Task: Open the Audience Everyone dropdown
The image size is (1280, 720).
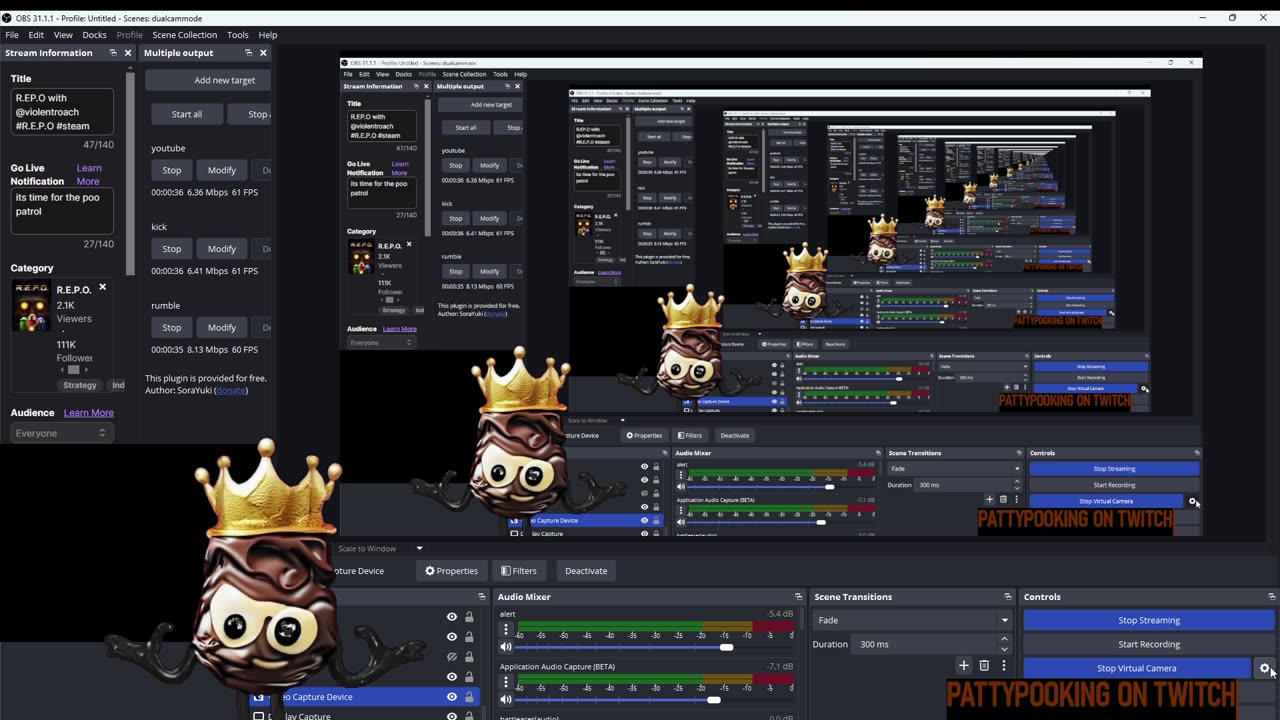Action: pos(60,433)
